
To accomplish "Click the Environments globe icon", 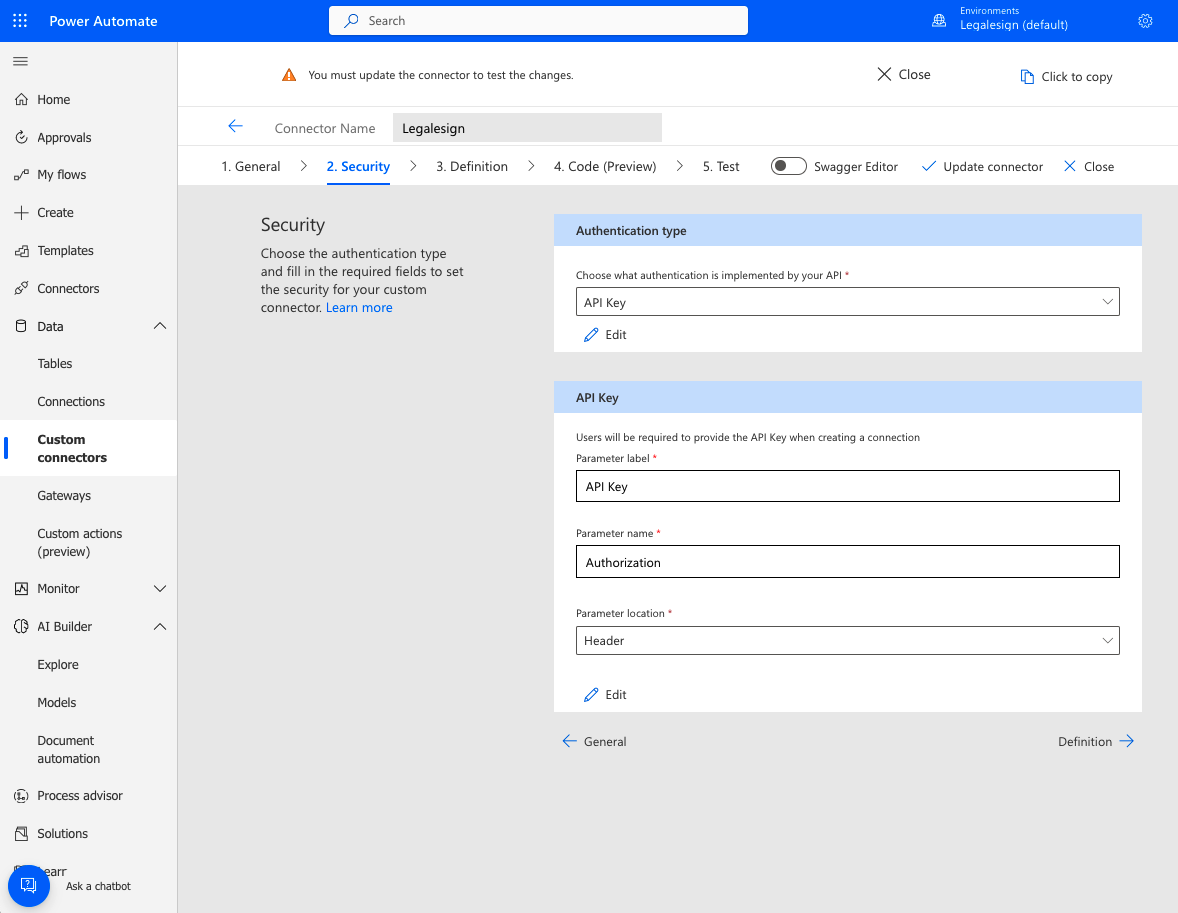I will coord(939,21).
